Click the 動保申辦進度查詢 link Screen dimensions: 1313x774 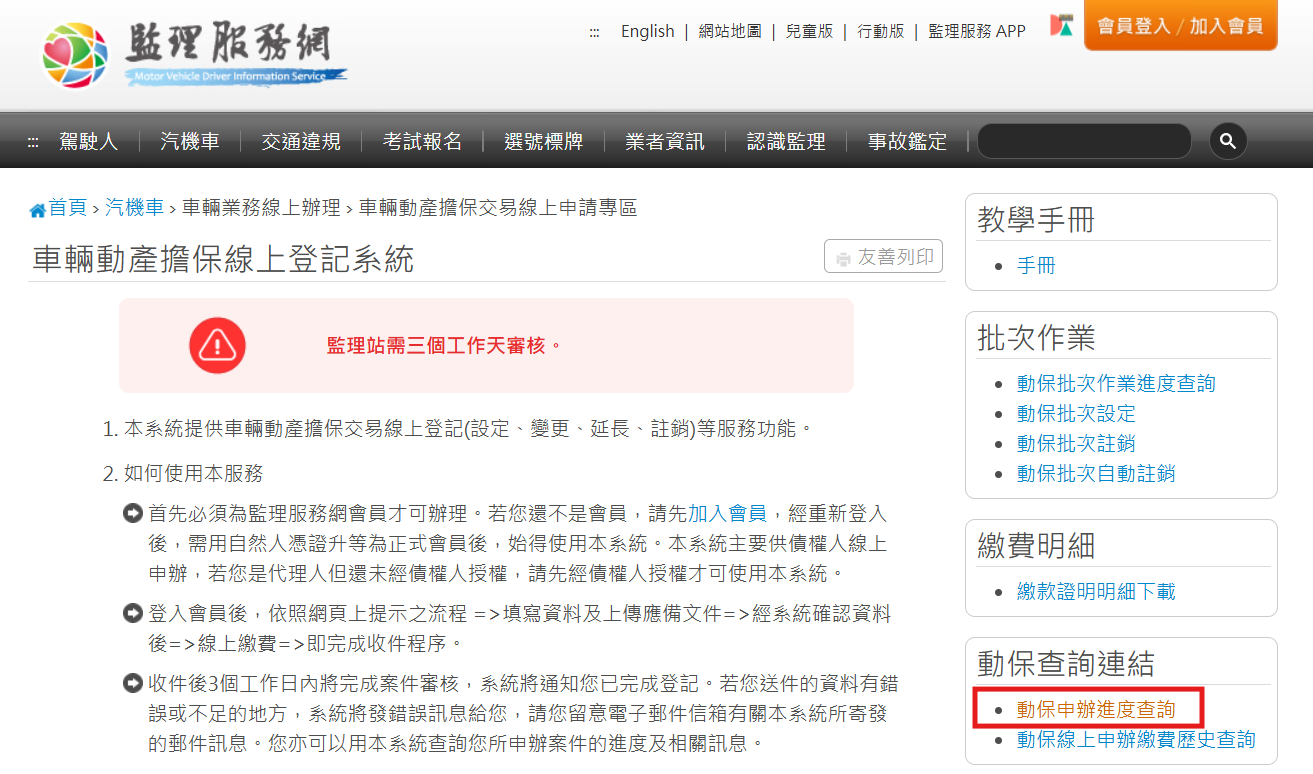(1096, 710)
